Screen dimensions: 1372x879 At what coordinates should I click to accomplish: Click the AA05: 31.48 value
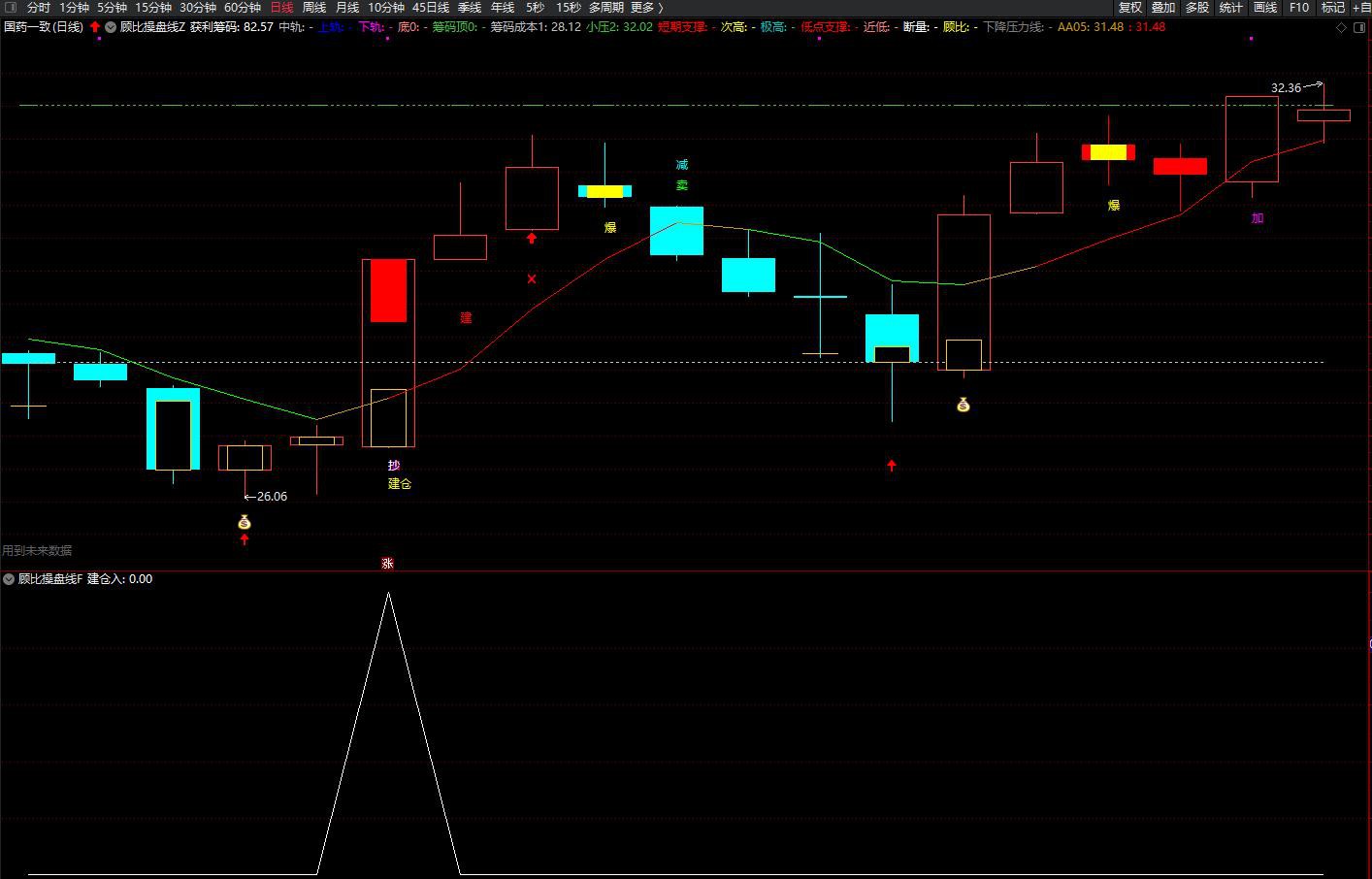tap(1091, 27)
